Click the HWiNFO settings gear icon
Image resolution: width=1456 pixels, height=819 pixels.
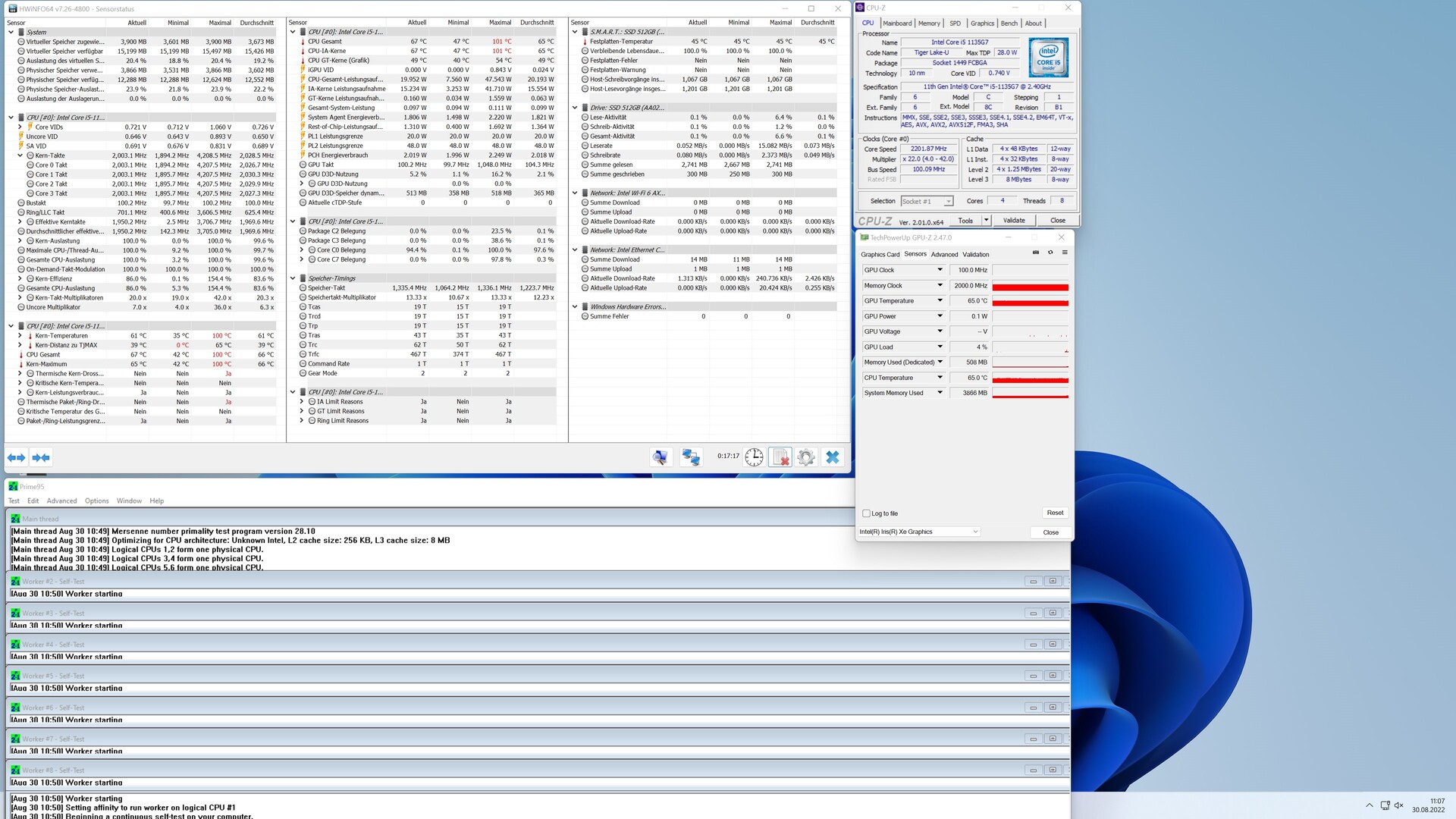pos(806,457)
